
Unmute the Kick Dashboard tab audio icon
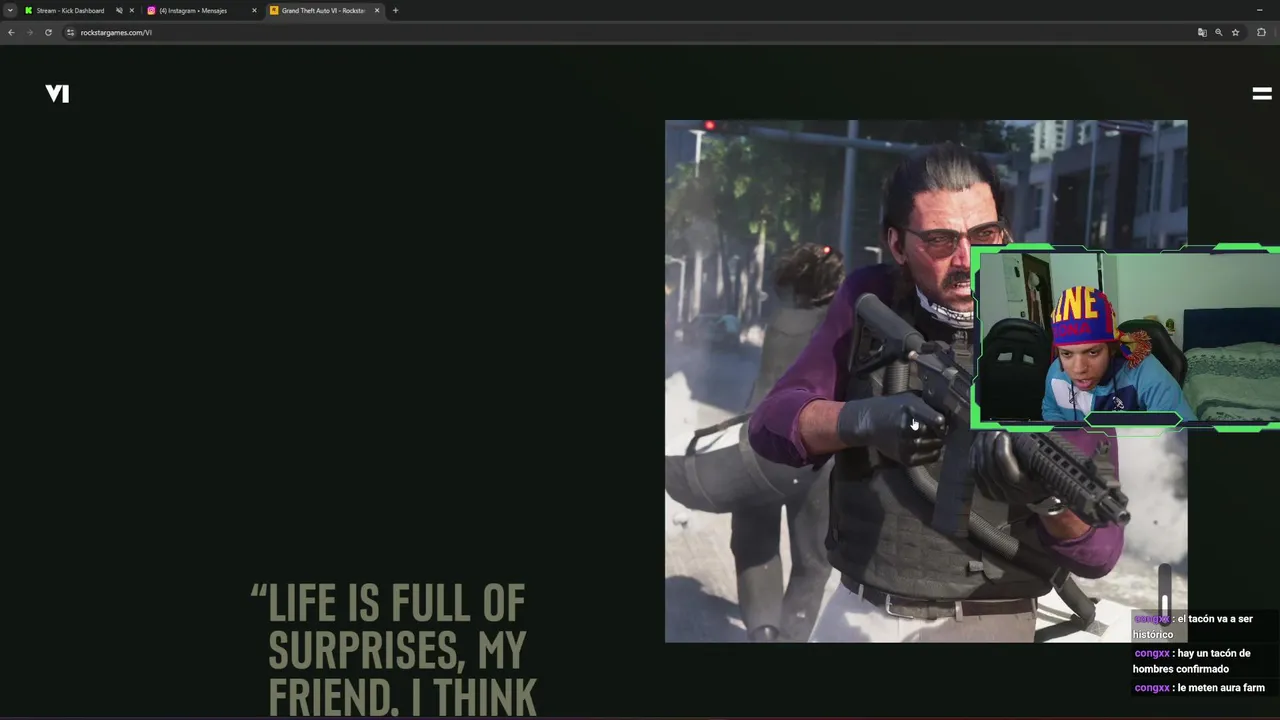tap(119, 10)
